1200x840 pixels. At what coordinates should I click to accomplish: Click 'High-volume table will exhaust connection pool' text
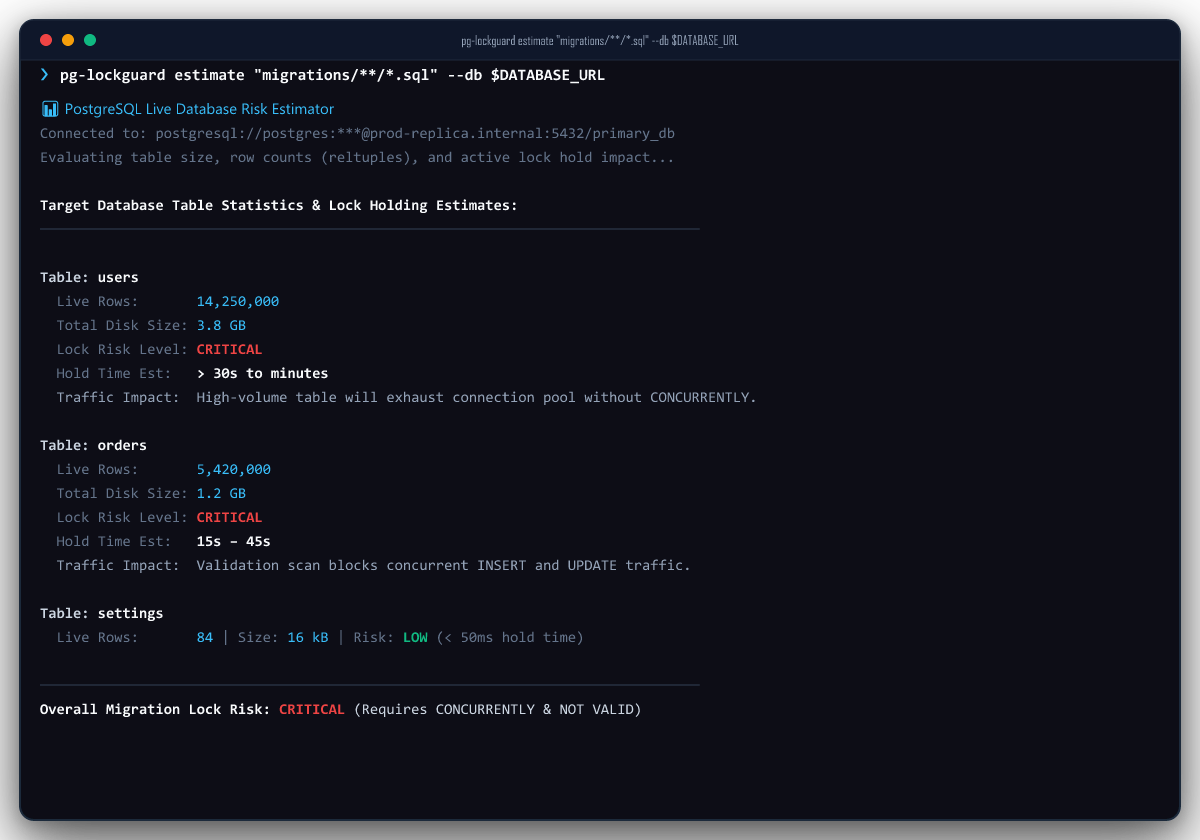(476, 397)
